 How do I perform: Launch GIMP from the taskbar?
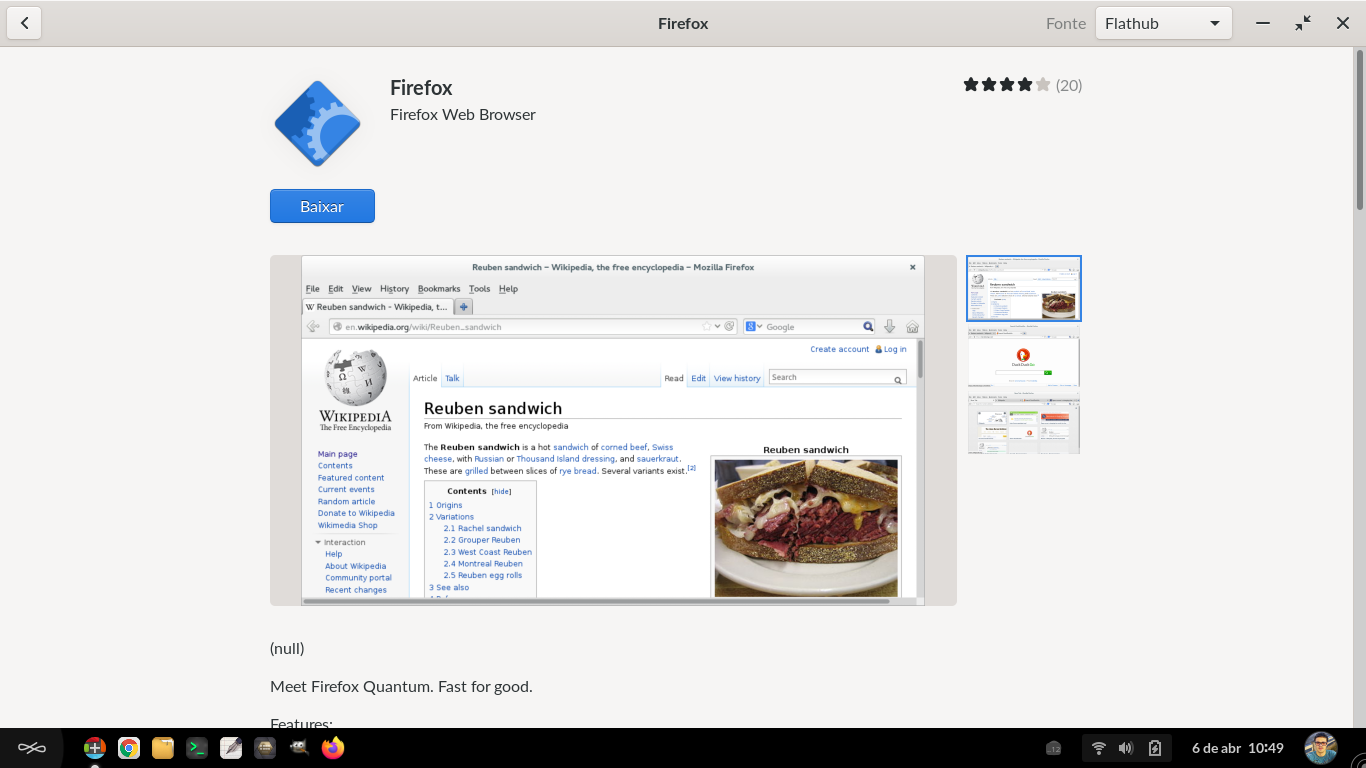pyautogui.click(x=299, y=748)
